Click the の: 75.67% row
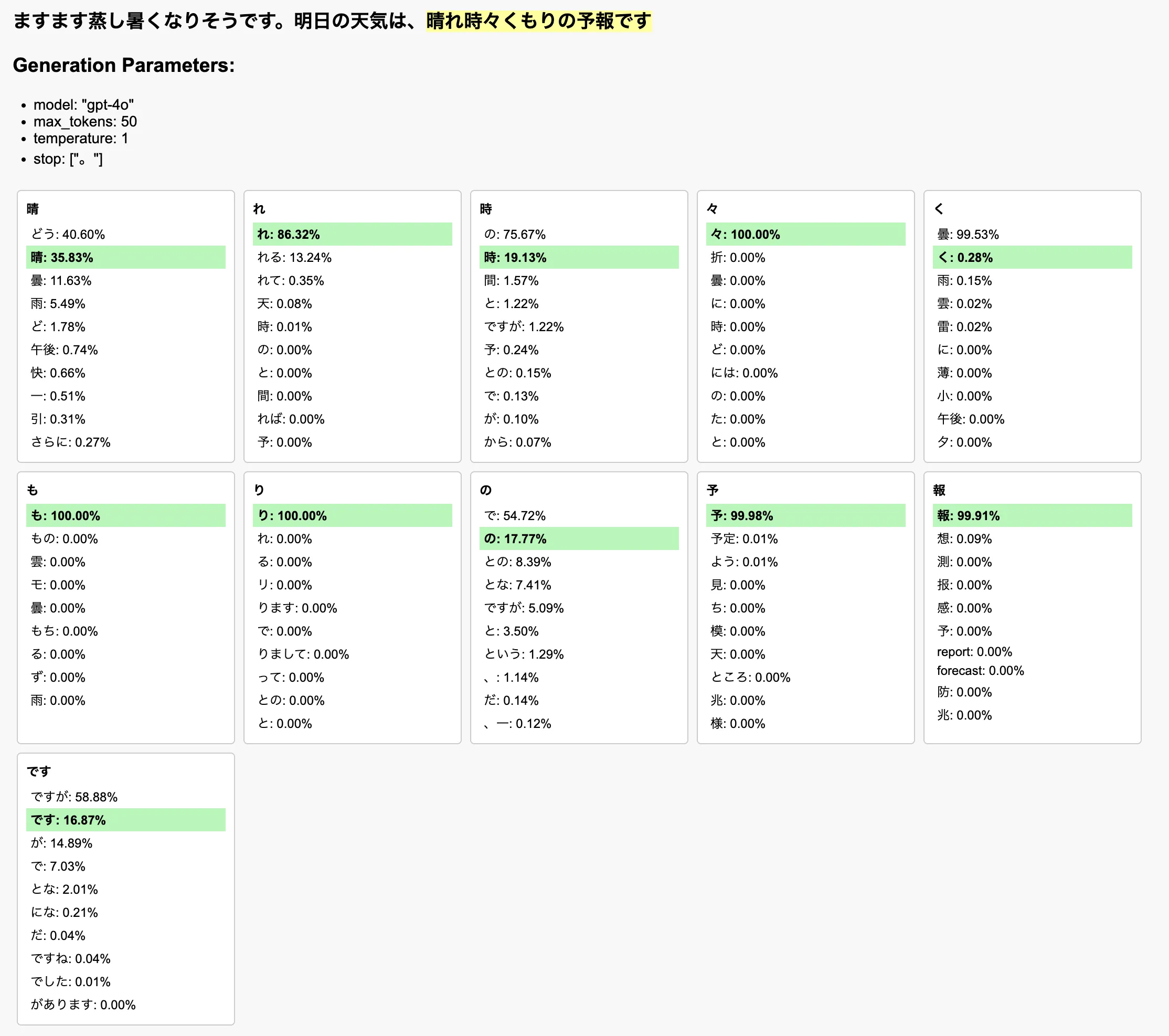 point(579,234)
